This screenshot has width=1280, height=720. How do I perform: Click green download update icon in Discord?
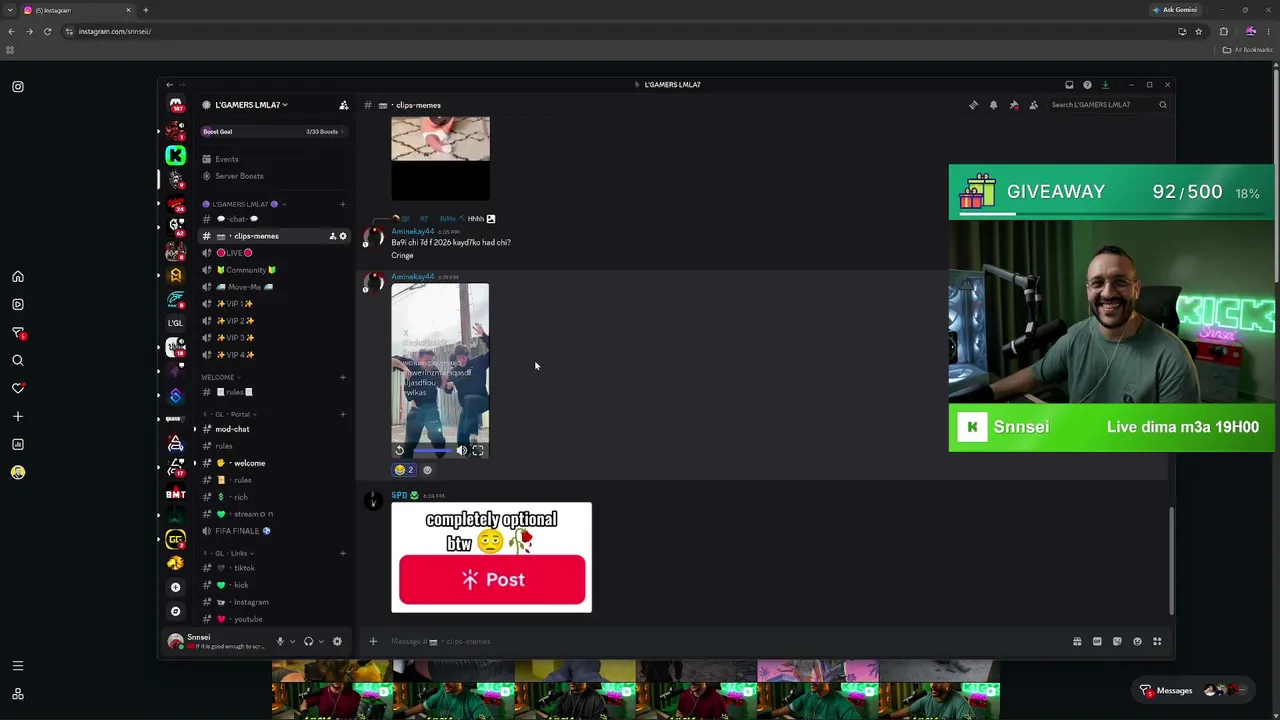(x=1106, y=85)
